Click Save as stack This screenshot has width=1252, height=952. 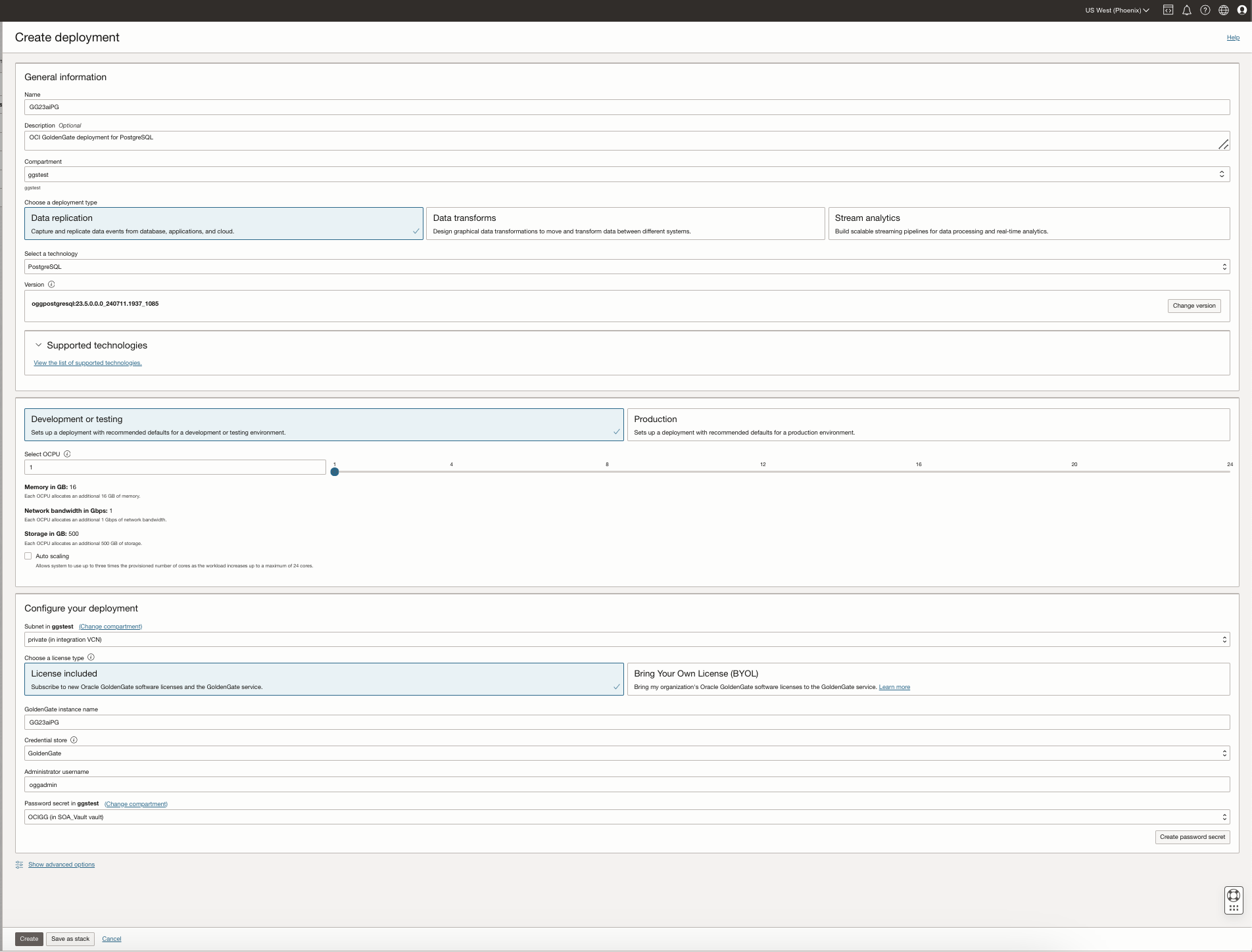point(70,939)
